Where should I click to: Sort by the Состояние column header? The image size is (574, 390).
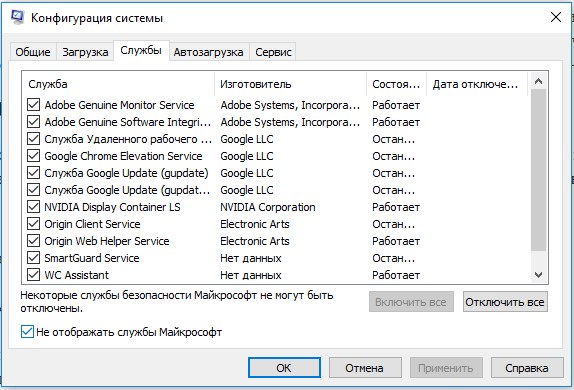tap(396, 84)
